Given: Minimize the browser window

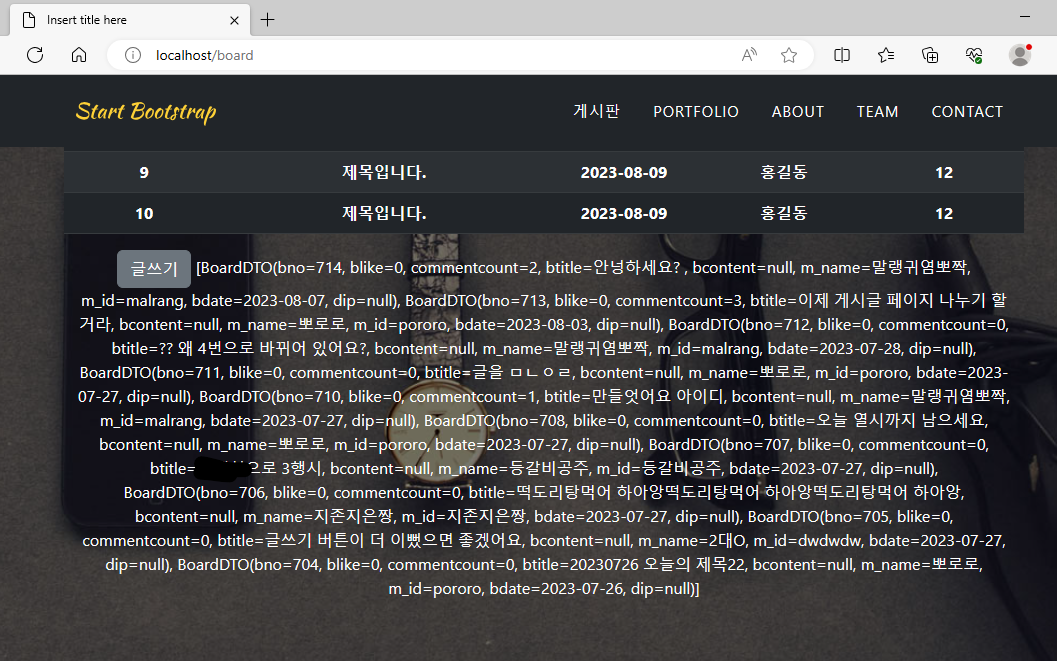Looking at the screenshot, I should pyautogui.click(x=1025, y=16).
